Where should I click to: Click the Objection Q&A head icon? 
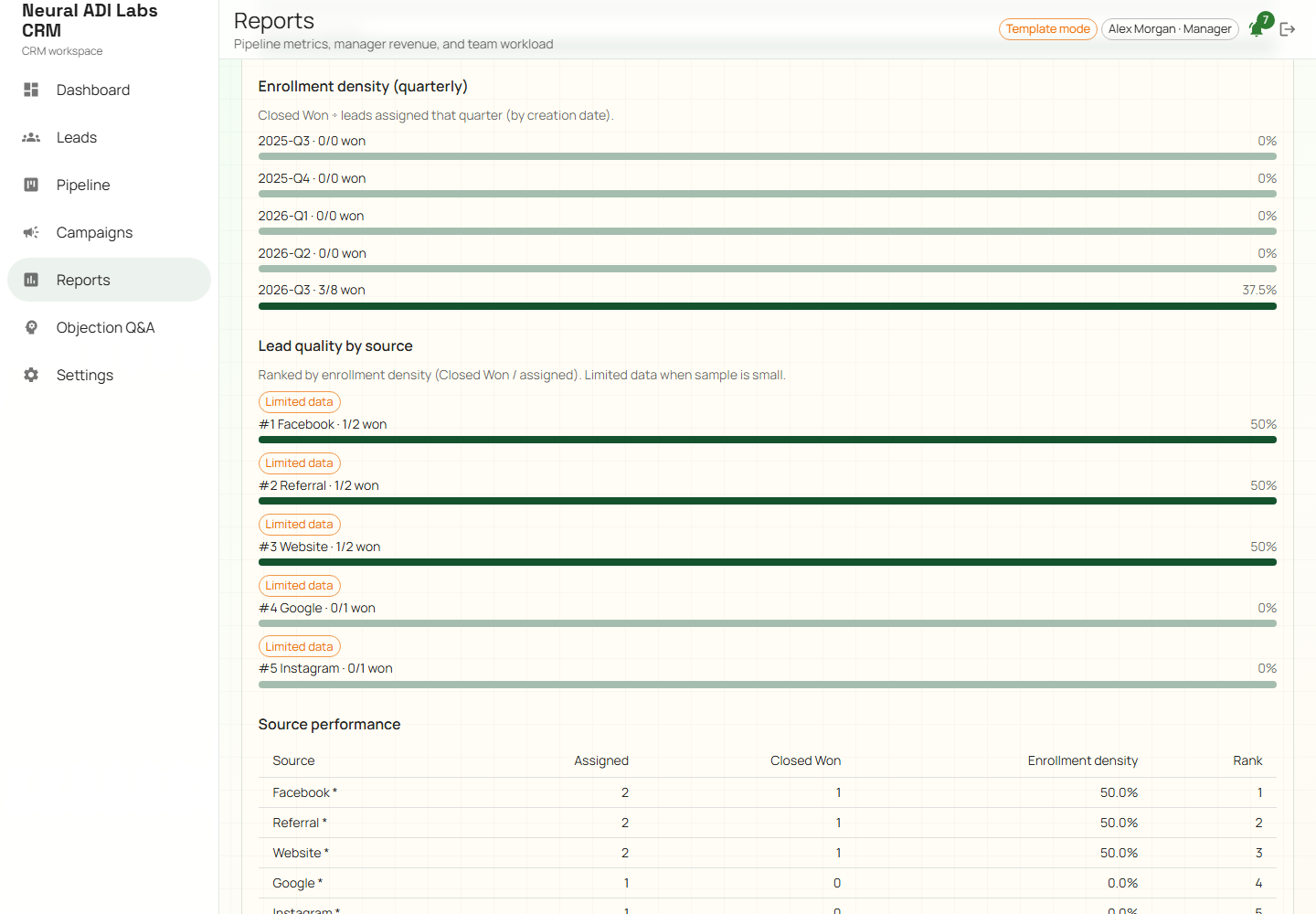point(31,327)
